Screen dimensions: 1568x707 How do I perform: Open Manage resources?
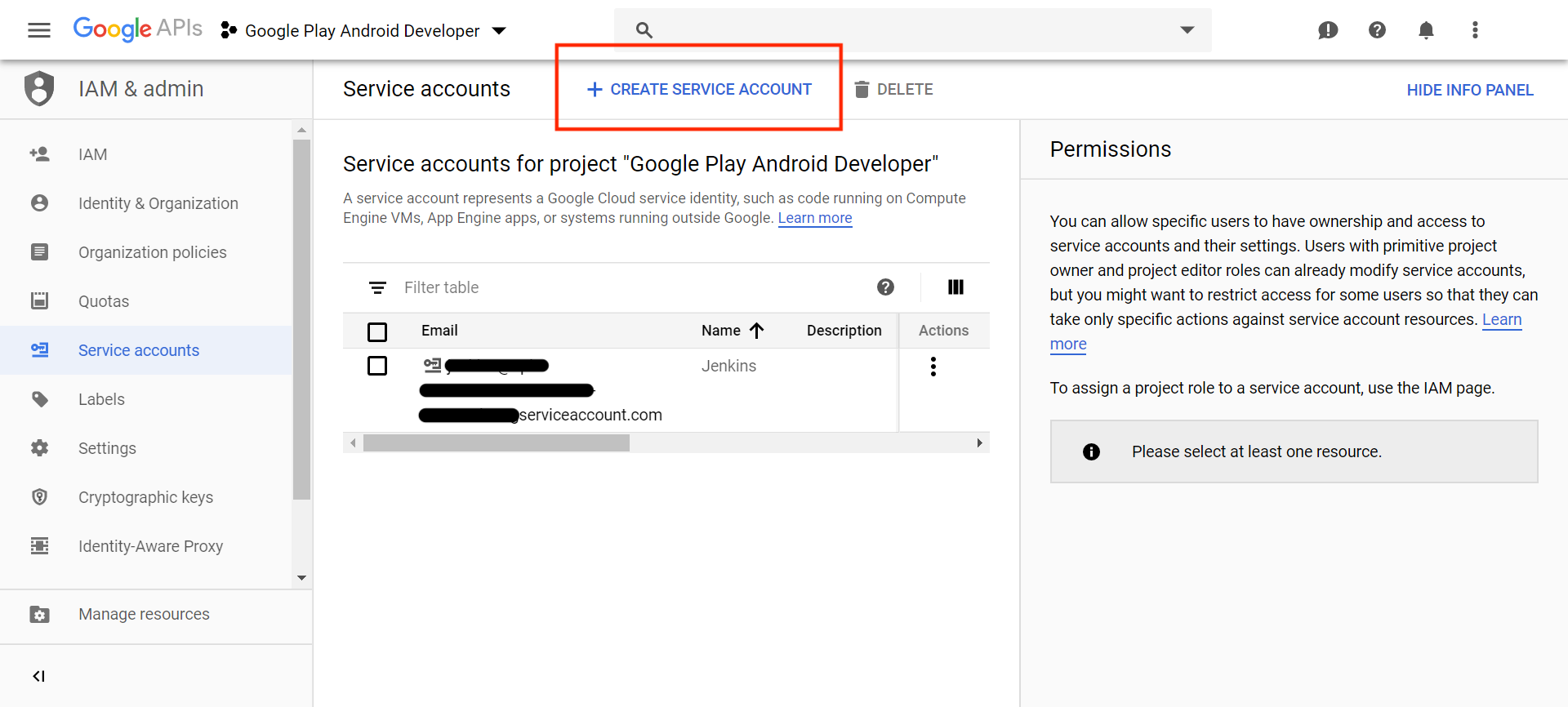click(155, 614)
